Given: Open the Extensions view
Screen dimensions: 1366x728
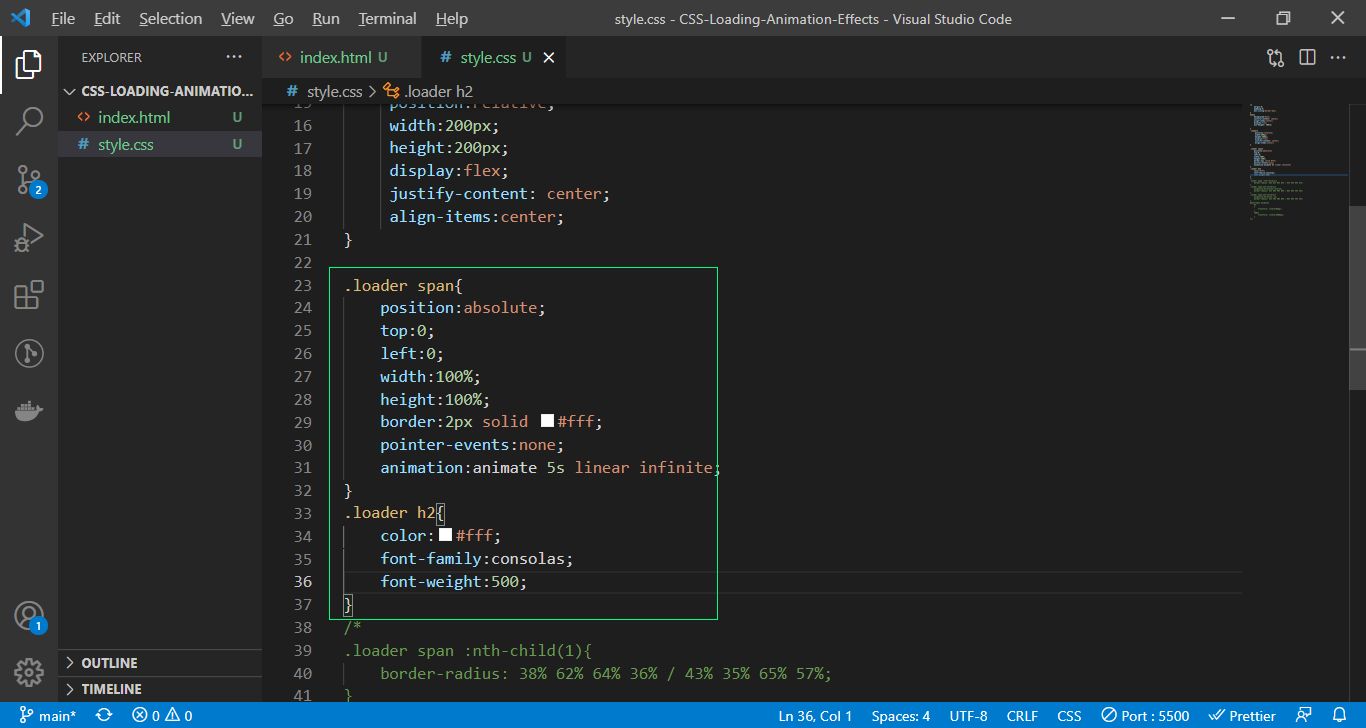Looking at the screenshot, I should coord(28,296).
